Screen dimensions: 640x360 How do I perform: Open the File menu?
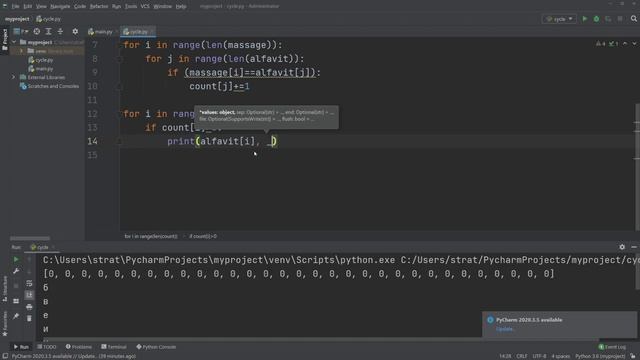[15, 6]
